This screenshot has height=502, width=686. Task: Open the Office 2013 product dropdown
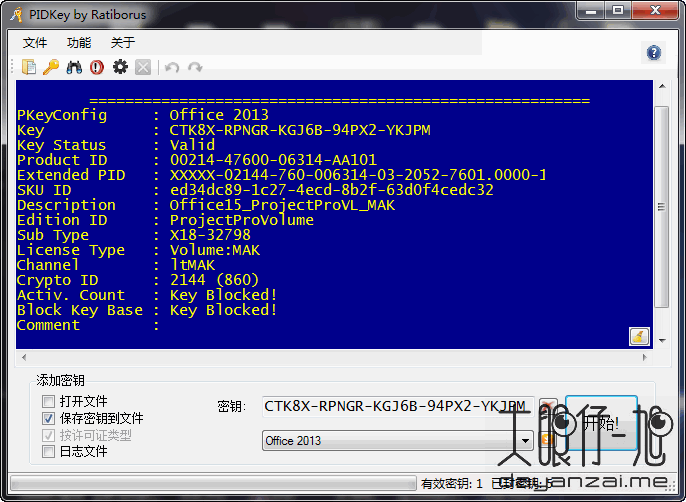(398, 440)
